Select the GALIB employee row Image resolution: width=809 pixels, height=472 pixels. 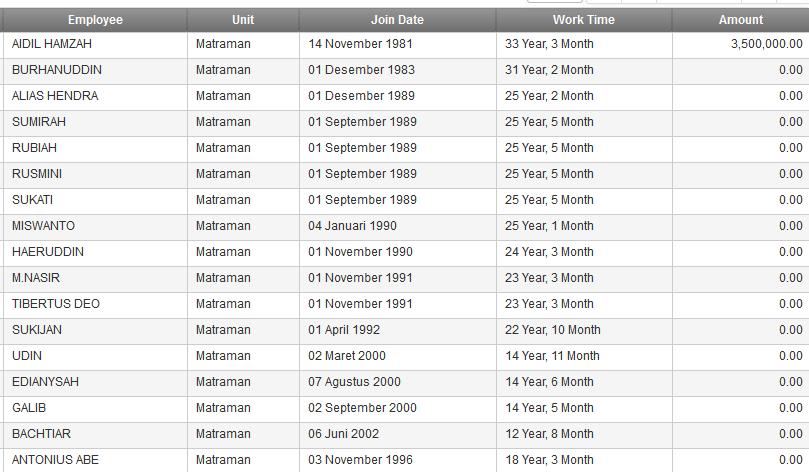tap(406, 408)
